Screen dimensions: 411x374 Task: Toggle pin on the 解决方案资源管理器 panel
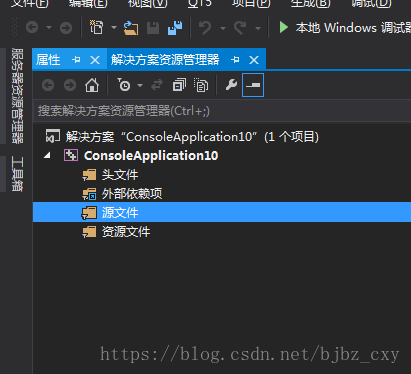[235, 60]
